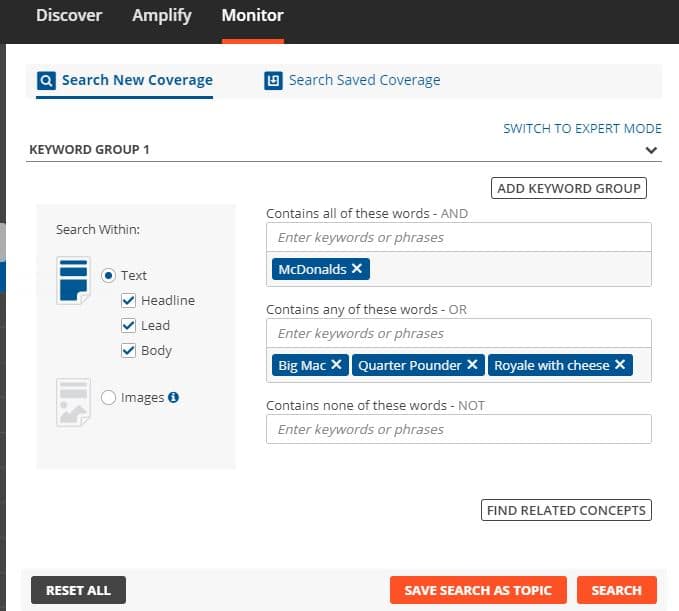Click the Keyword Group 1 heading
The width and height of the screenshot is (679, 611).
(89, 150)
